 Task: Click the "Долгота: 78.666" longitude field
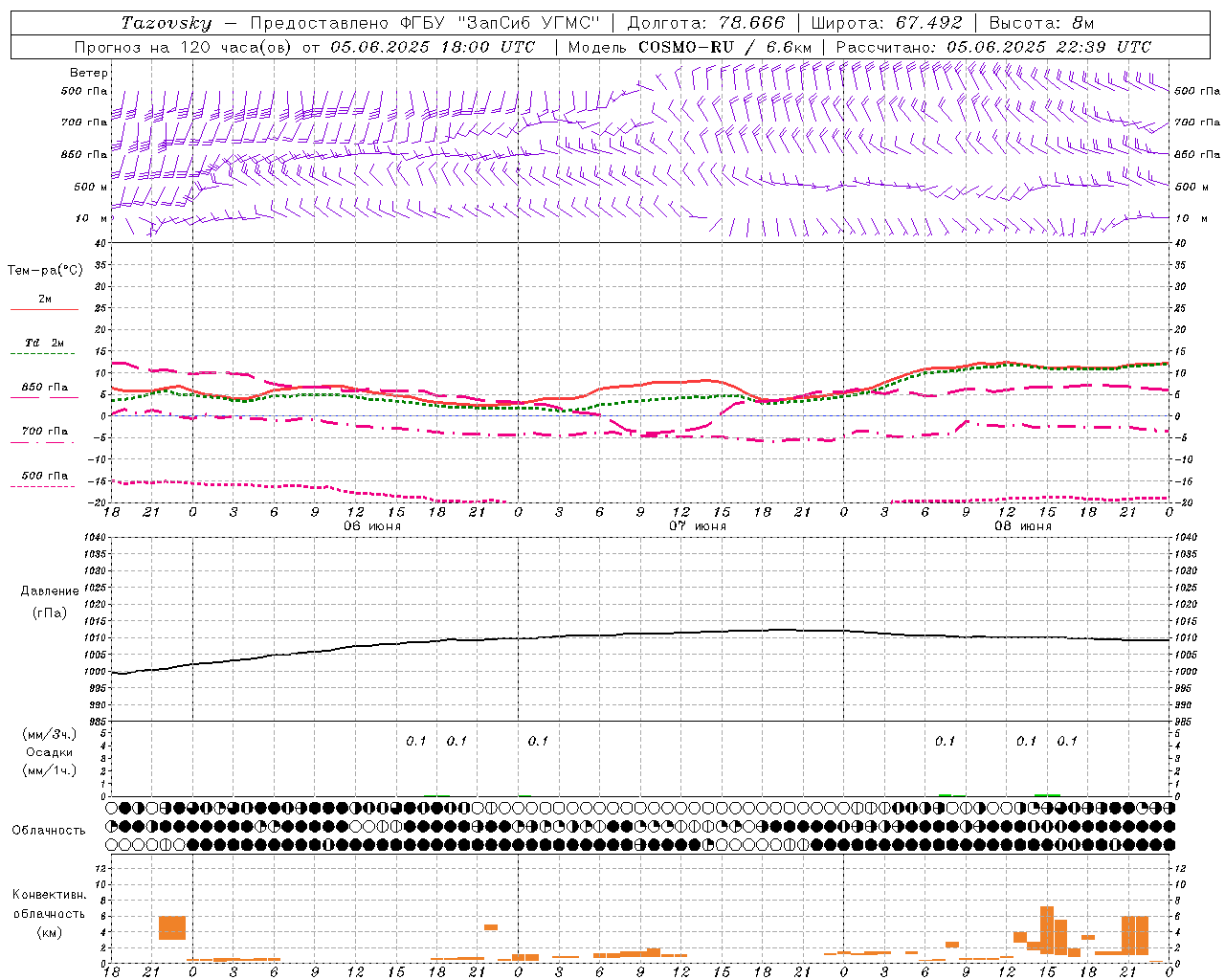click(705, 23)
